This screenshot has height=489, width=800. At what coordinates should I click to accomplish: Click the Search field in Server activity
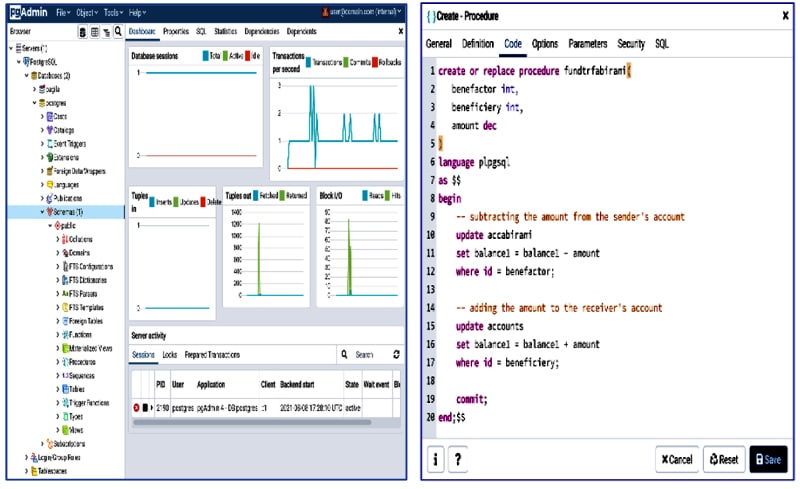365,355
